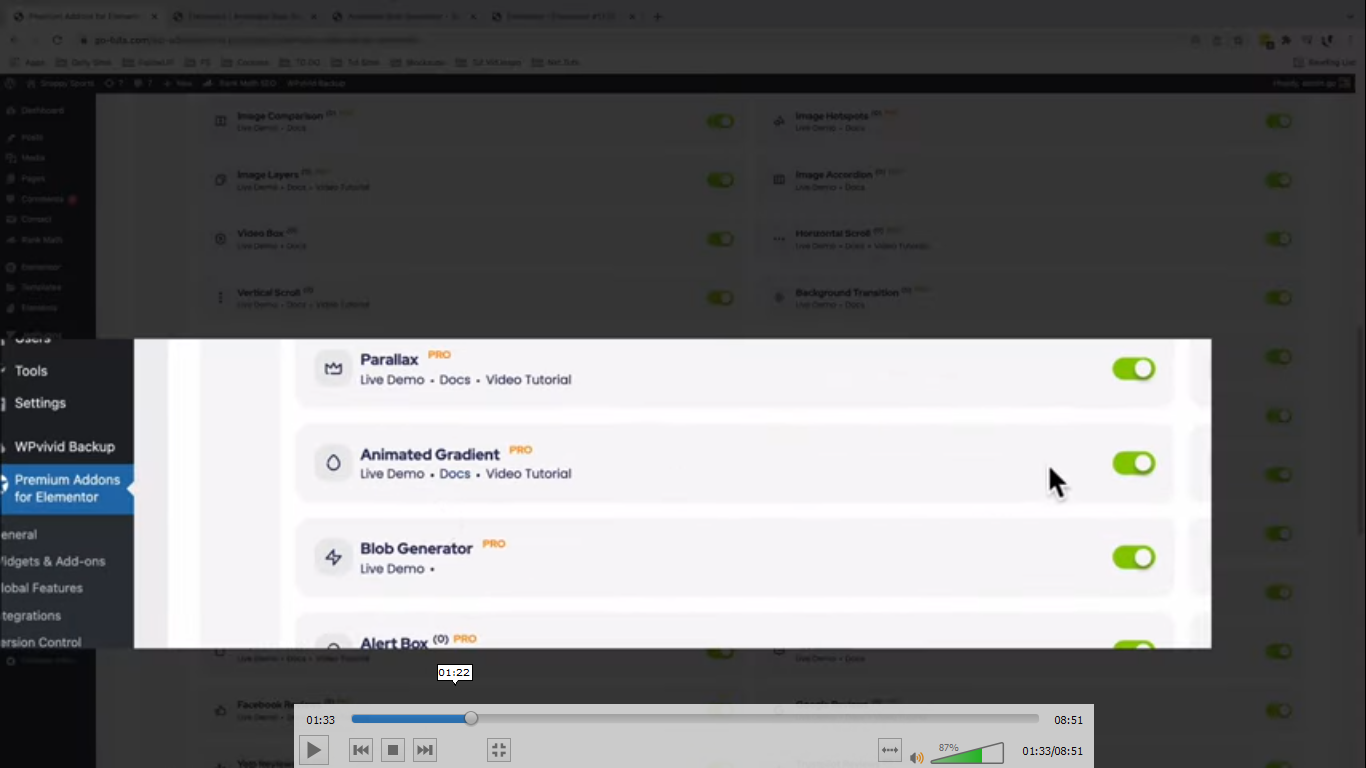1366x768 pixels.
Task: Click the Background Transition widget icon
Action: click(779, 298)
